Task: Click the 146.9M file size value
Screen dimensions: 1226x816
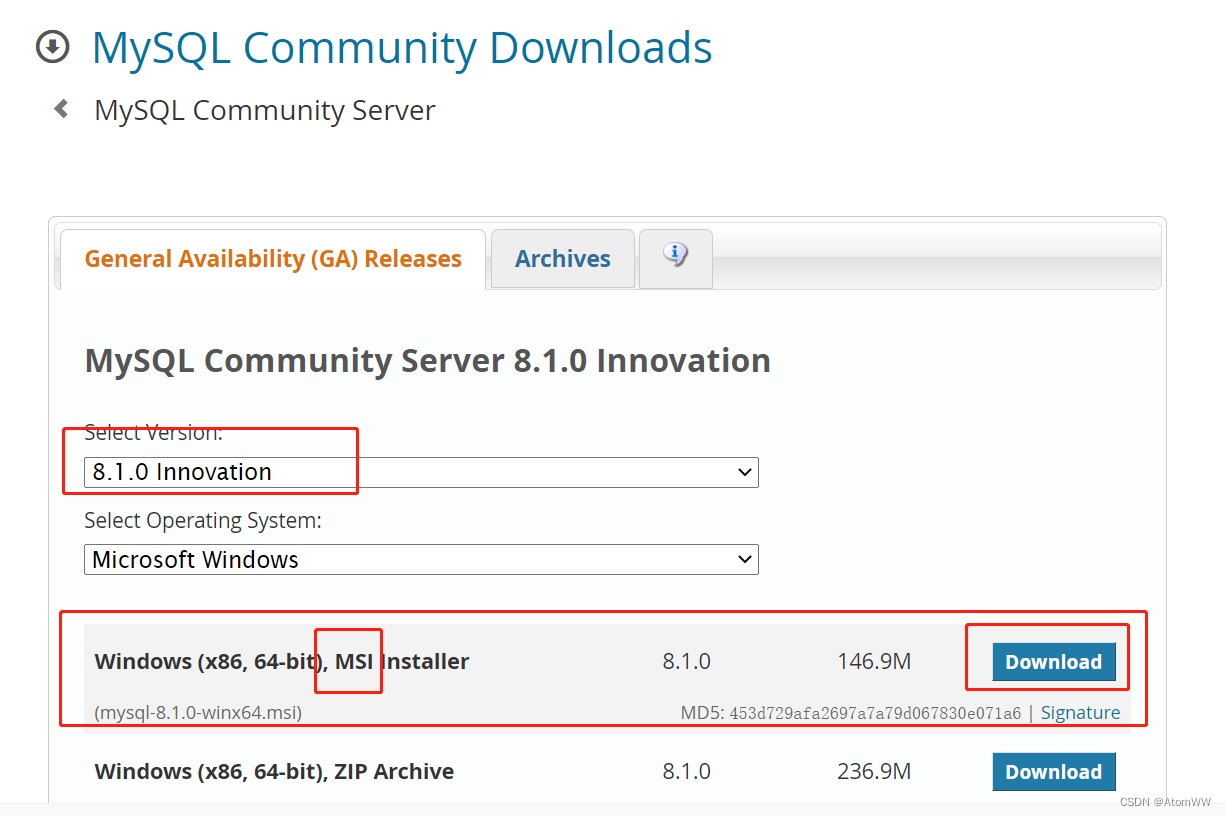Action: [x=874, y=662]
